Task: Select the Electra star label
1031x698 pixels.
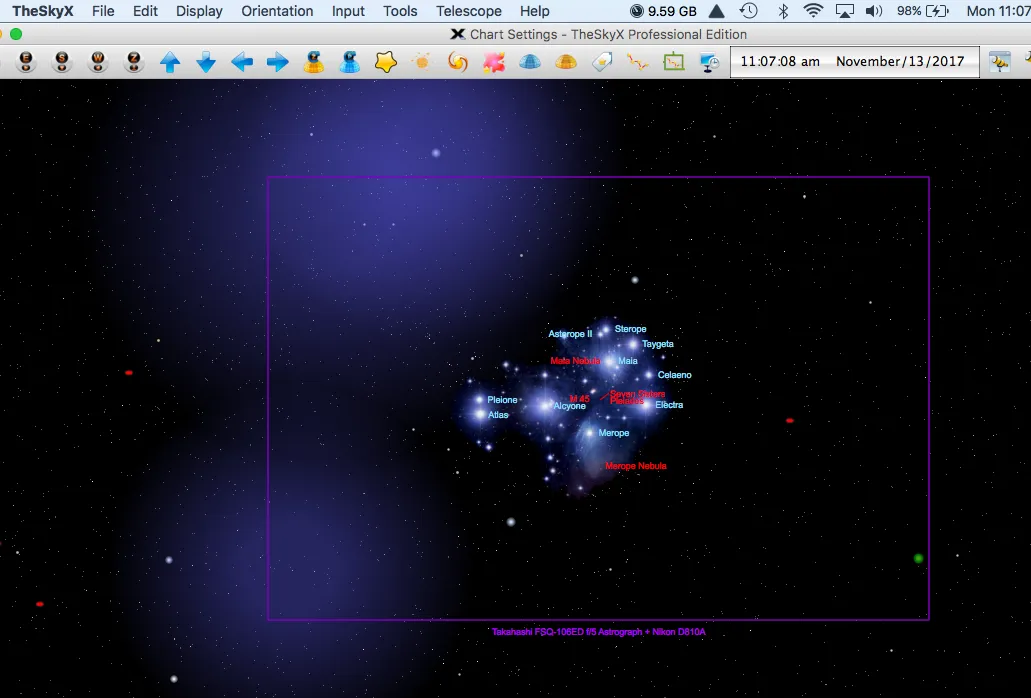Action: click(669, 405)
